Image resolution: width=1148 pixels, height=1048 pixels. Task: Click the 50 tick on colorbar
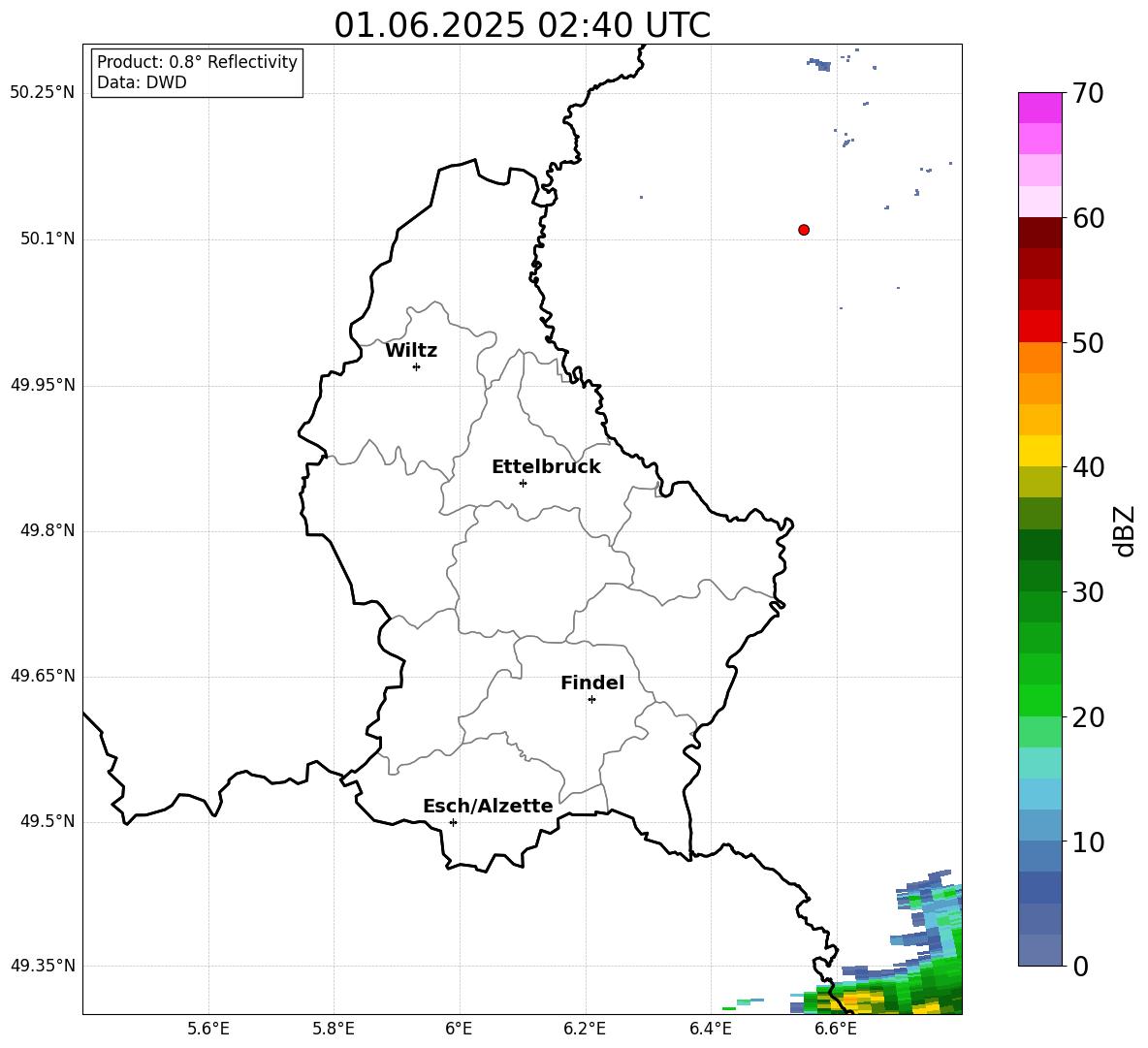click(1089, 343)
